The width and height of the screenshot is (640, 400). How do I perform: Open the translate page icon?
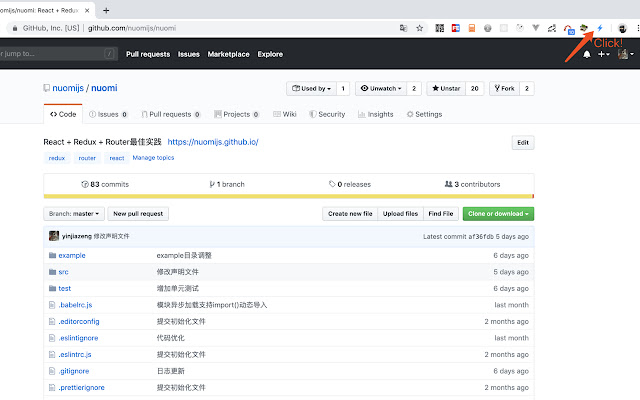click(x=403, y=28)
